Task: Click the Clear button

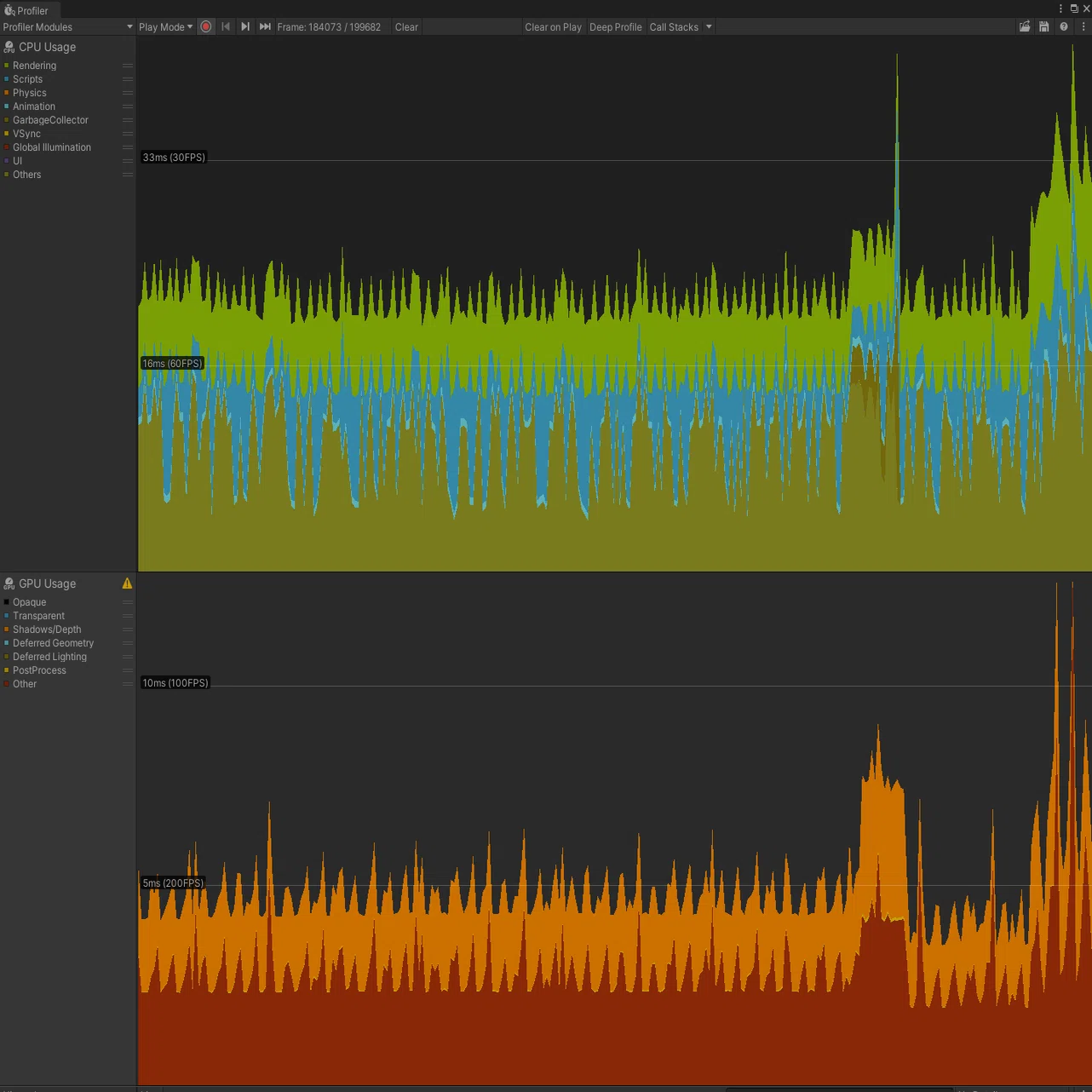Action: [x=406, y=27]
